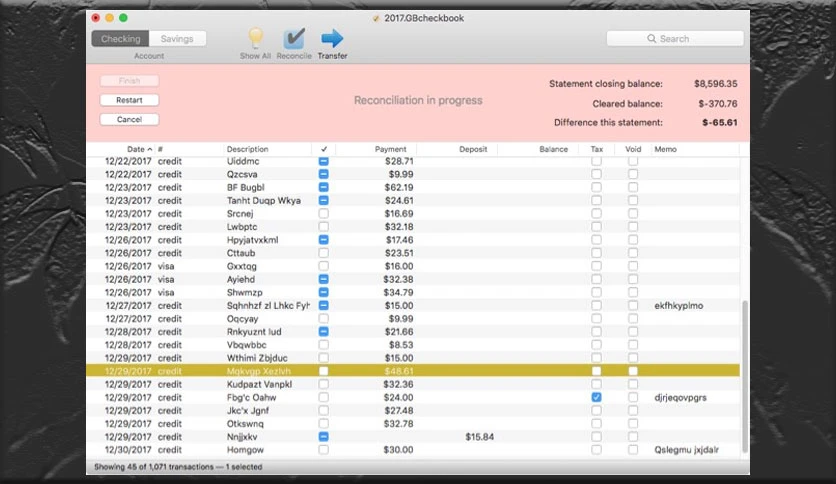Click the $15.84 deposit amount
This screenshot has width=836, height=484.
(479, 437)
